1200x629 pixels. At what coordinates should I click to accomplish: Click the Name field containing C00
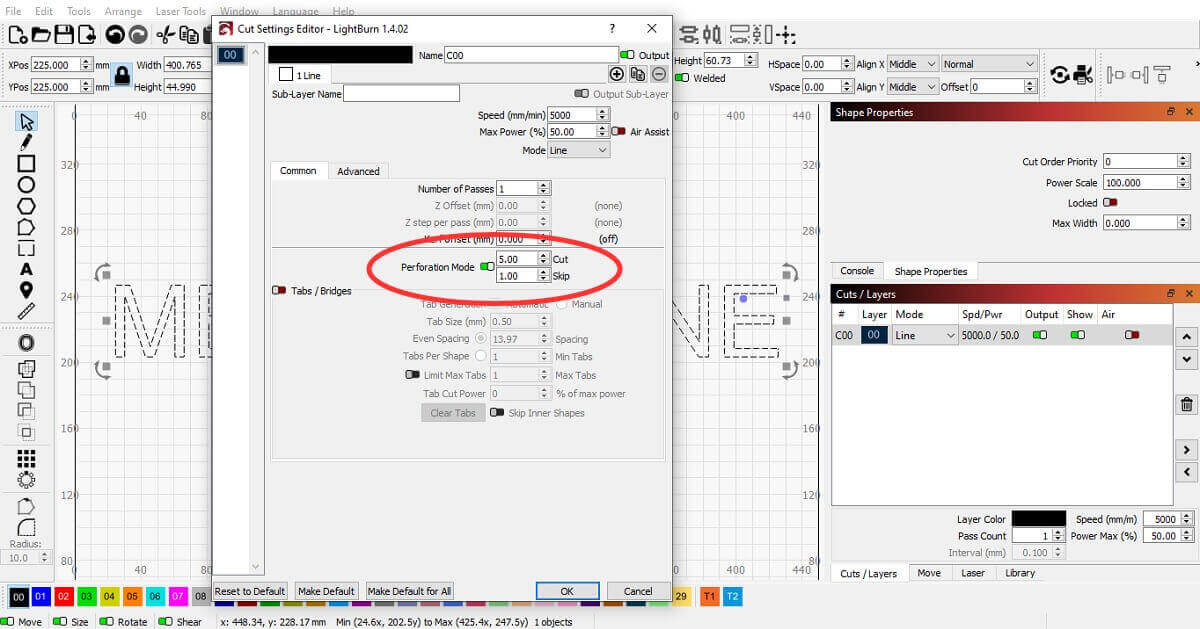coord(531,55)
